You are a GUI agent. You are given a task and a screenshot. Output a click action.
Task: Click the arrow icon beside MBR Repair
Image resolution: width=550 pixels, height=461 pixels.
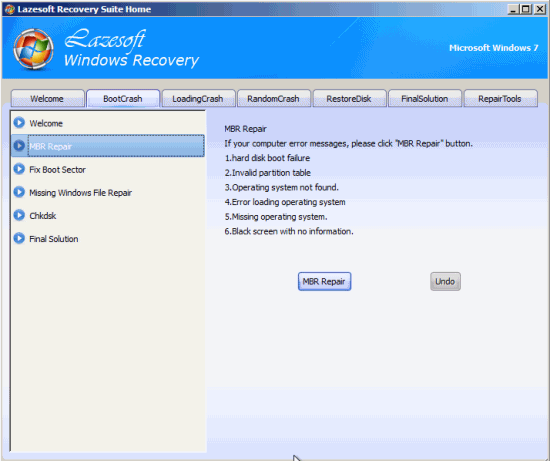pyautogui.click(x=19, y=146)
